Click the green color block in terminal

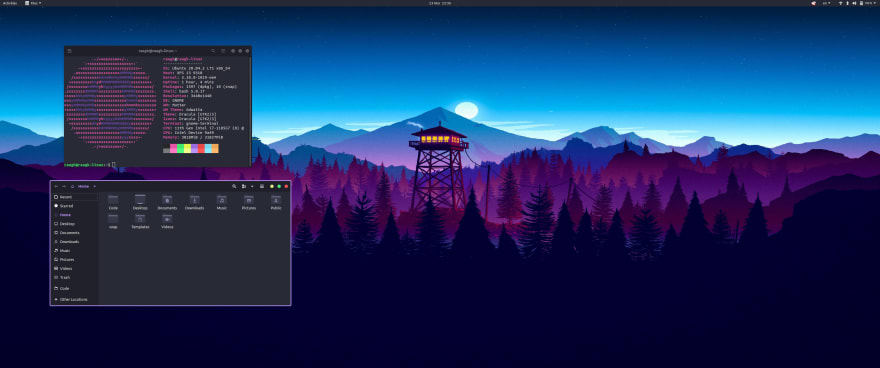[x=180, y=149]
